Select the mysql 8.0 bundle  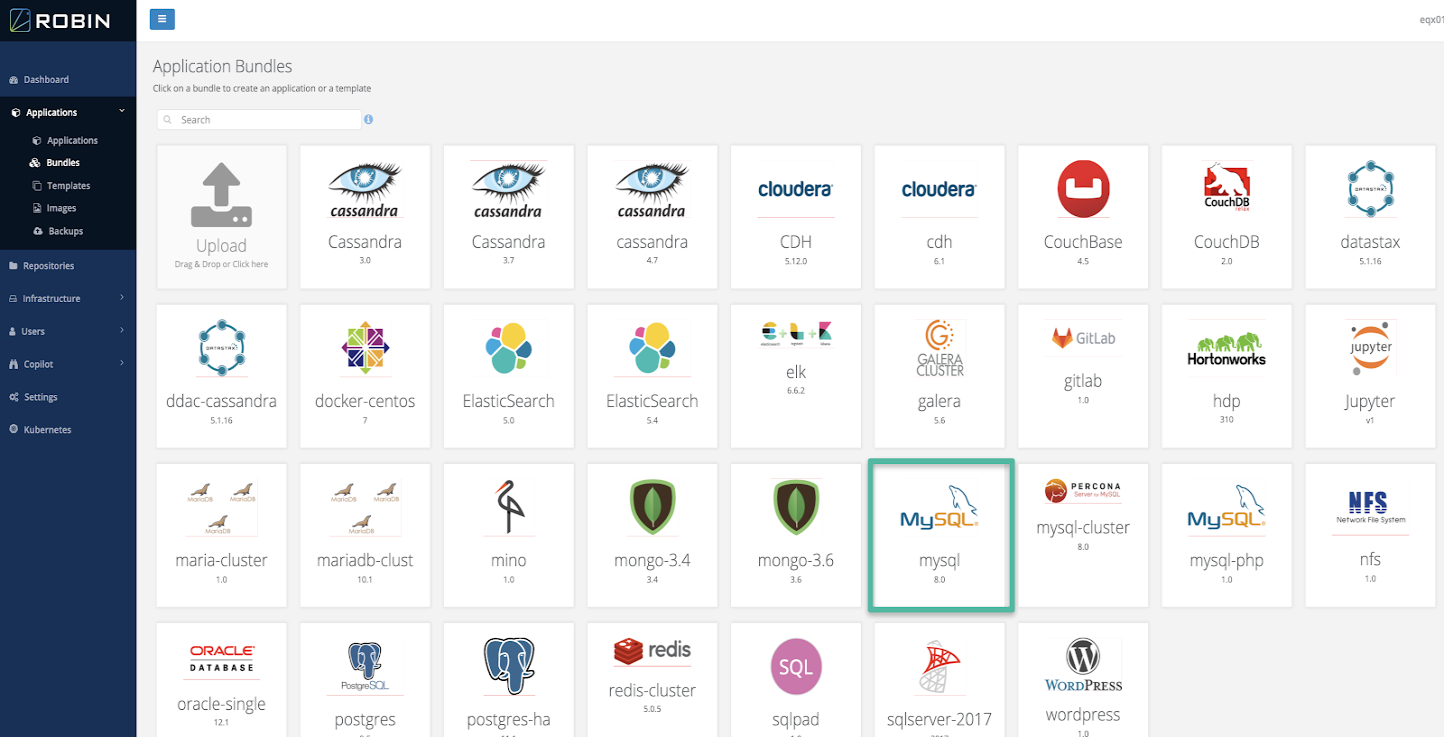coord(940,535)
